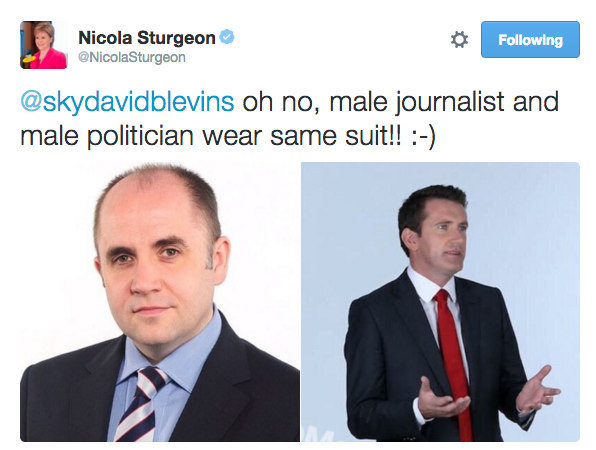The image size is (596, 450).
Task: Open the @skydavidblevins mention link
Action: [127, 102]
